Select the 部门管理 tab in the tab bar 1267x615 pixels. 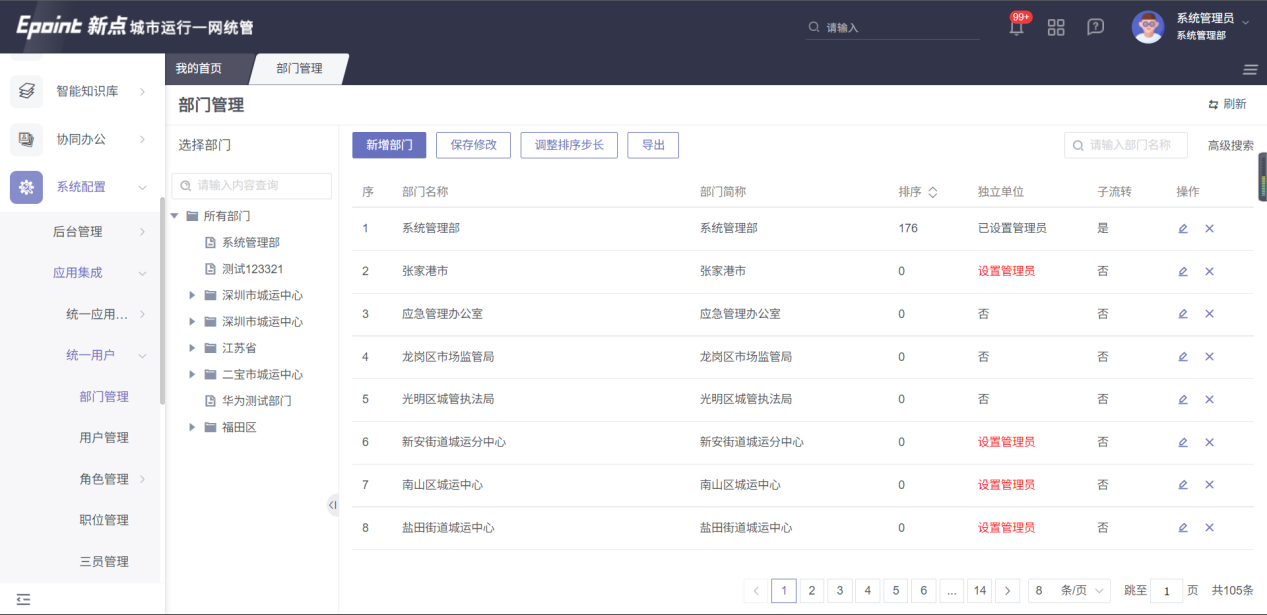299,69
